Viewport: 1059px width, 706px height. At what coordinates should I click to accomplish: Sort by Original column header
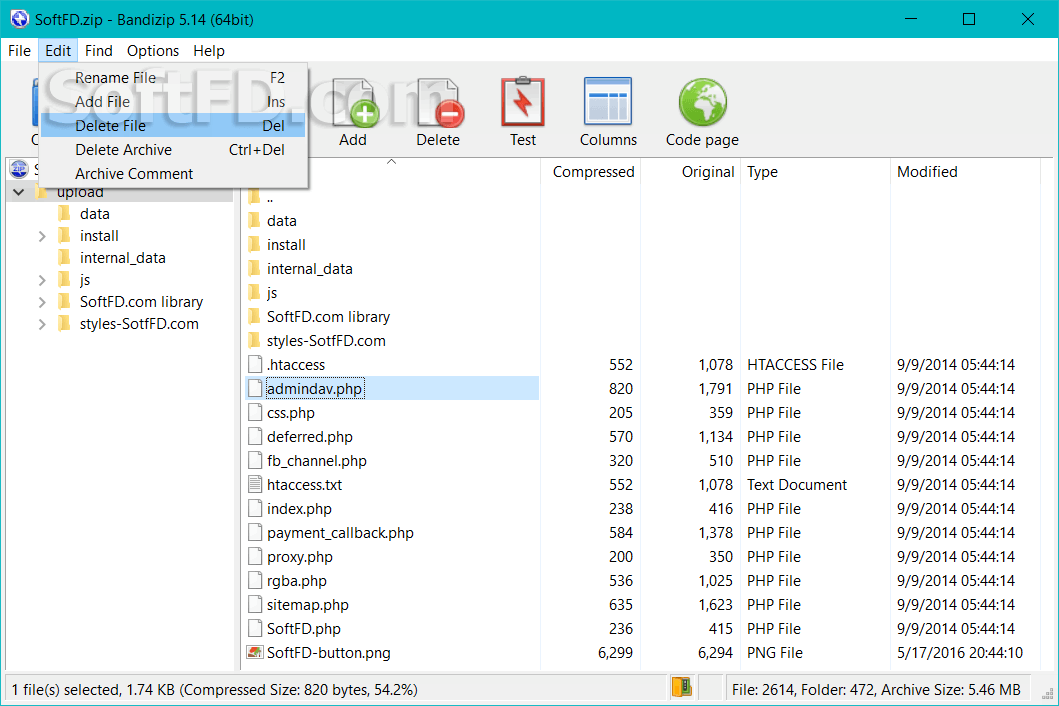pos(690,172)
